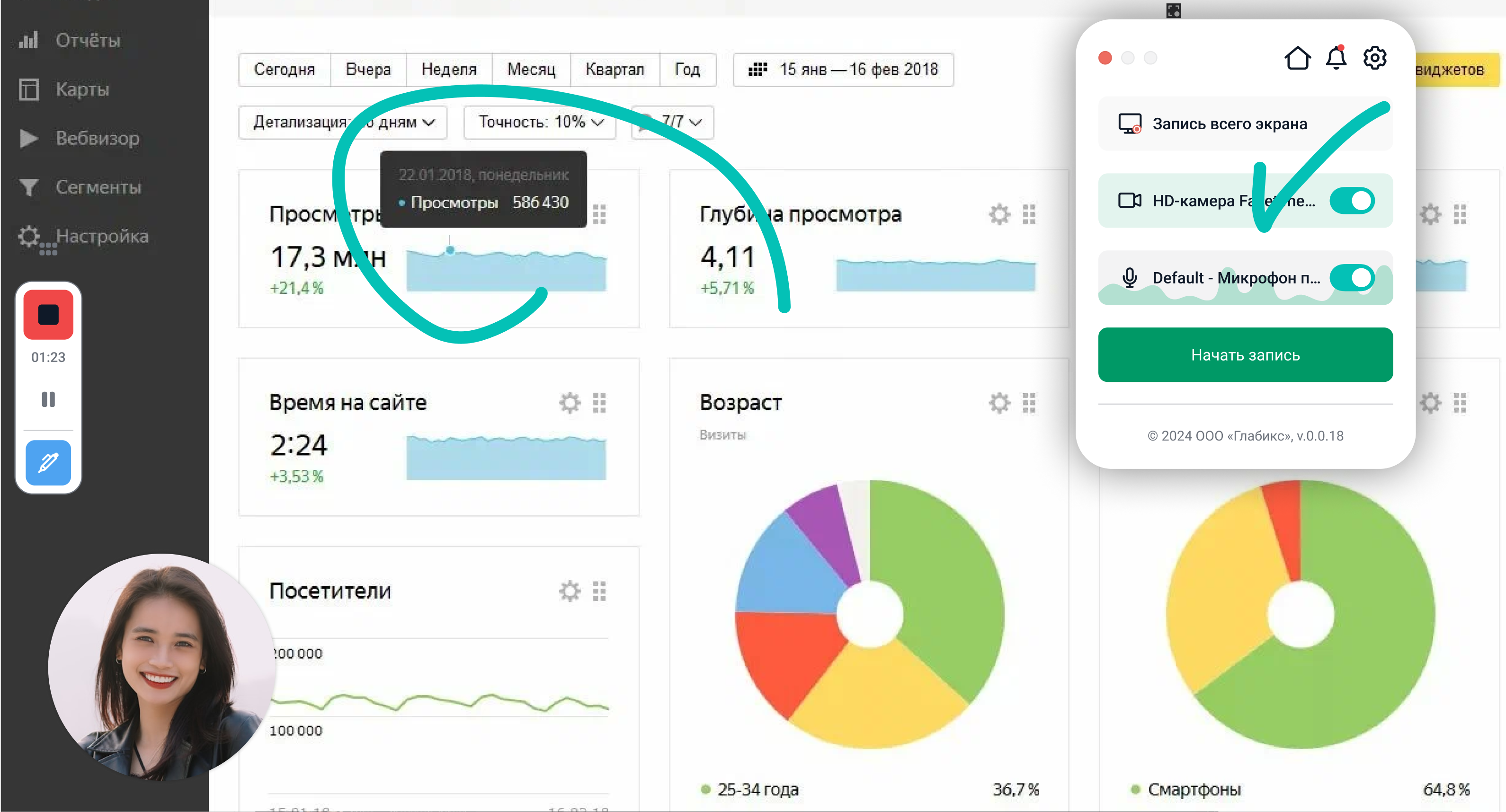The height and width of the screenshot is (812, 1506).
Task: Click settings gear on Возраст widget
Action: tap(999, 403)
